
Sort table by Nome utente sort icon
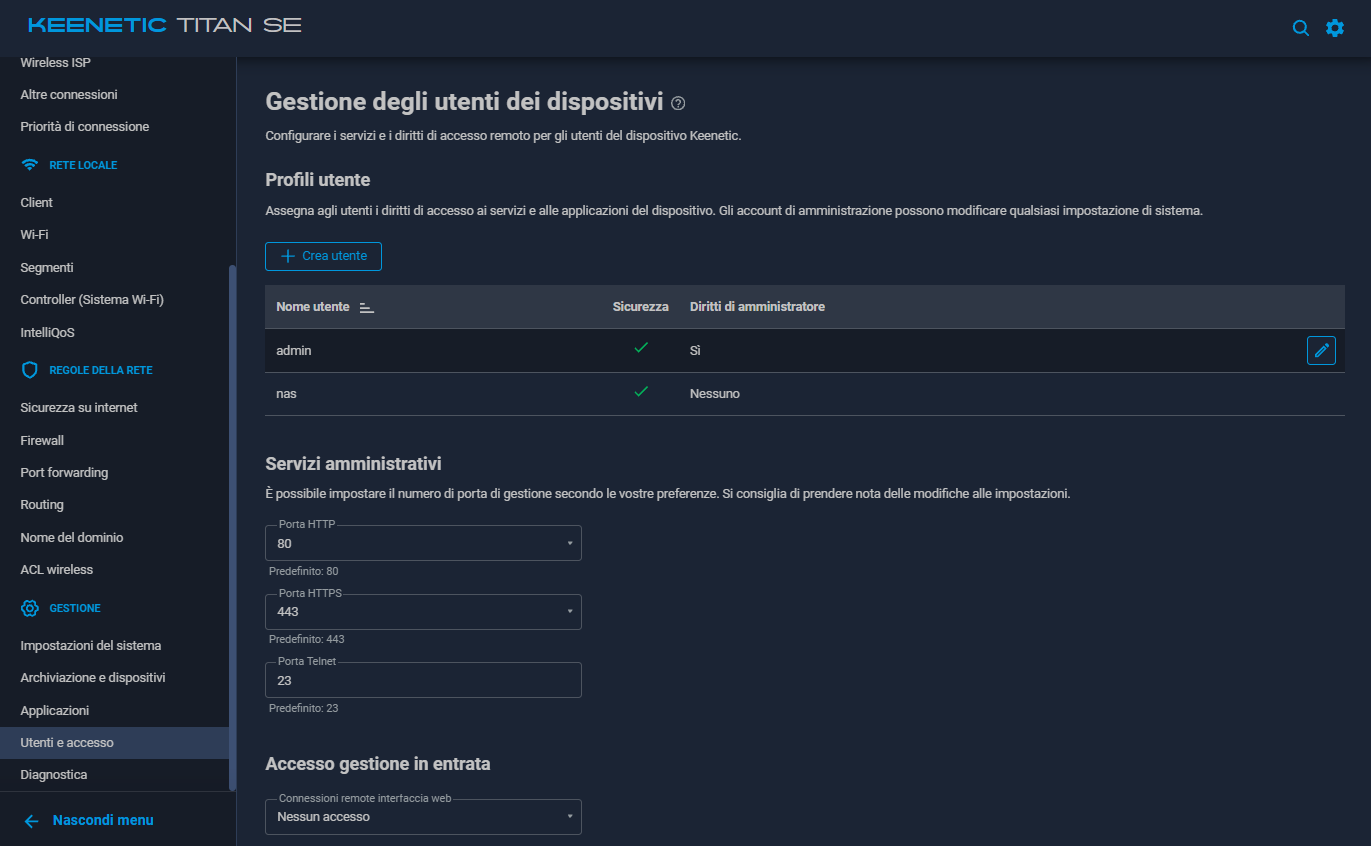click(x=367, y=307)
